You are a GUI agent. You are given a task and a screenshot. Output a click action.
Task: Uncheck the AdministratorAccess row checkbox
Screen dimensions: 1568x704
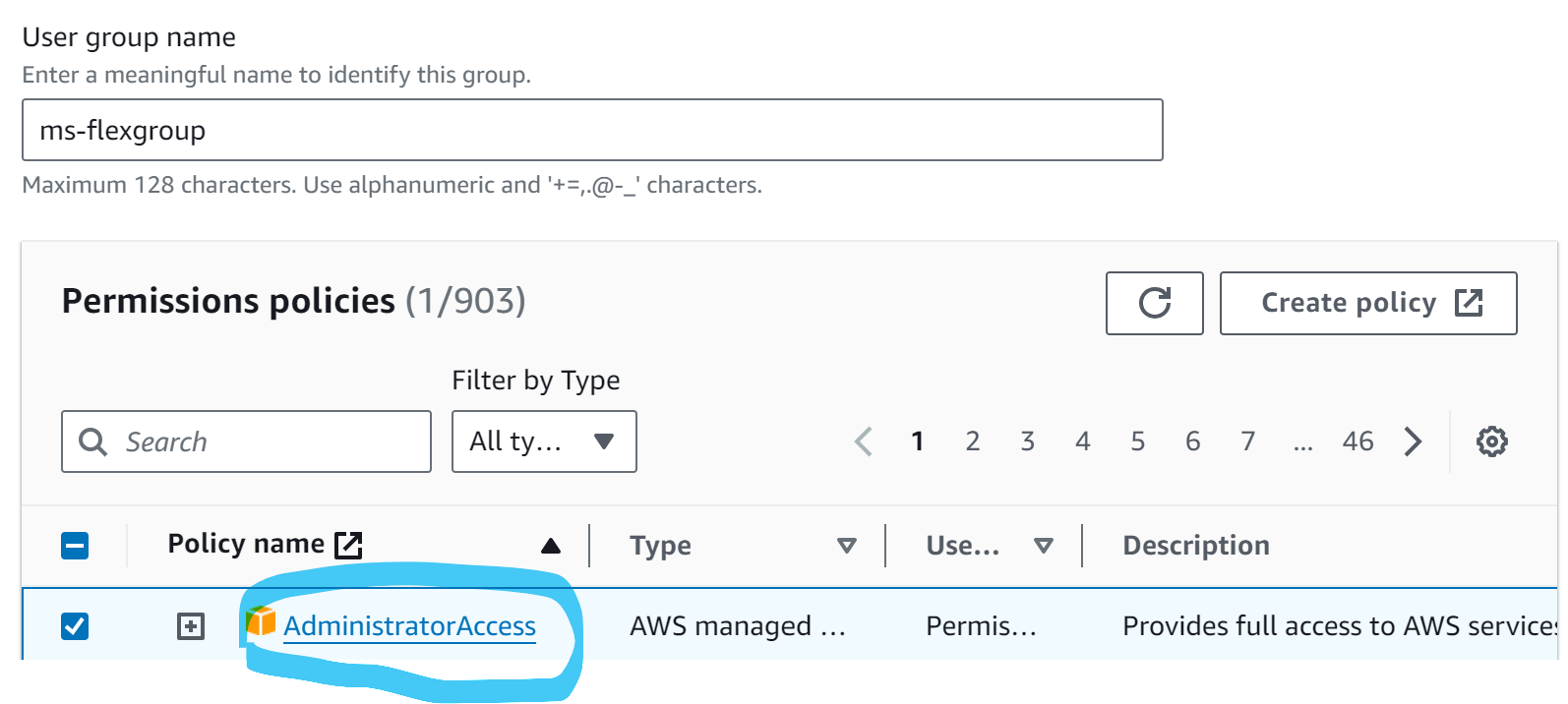pos(75,626)
